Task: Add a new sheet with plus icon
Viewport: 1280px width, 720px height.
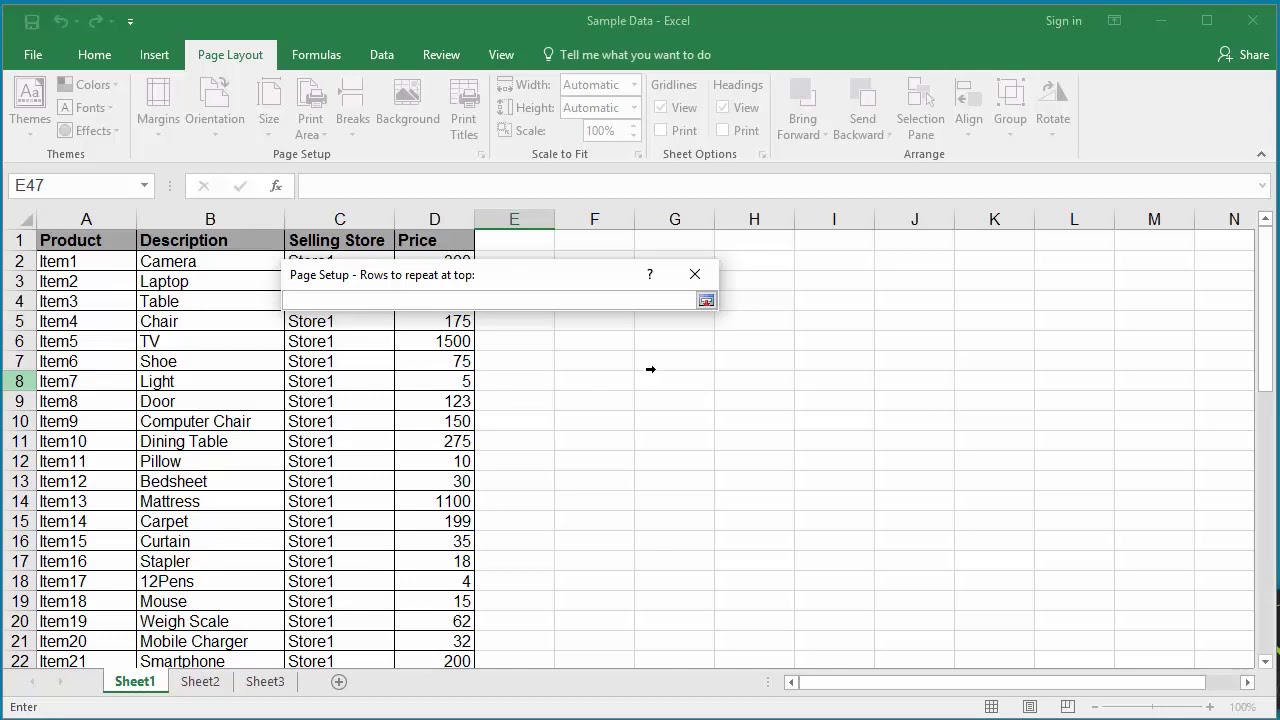Action: pyautogui.click(x=339, y=682)
